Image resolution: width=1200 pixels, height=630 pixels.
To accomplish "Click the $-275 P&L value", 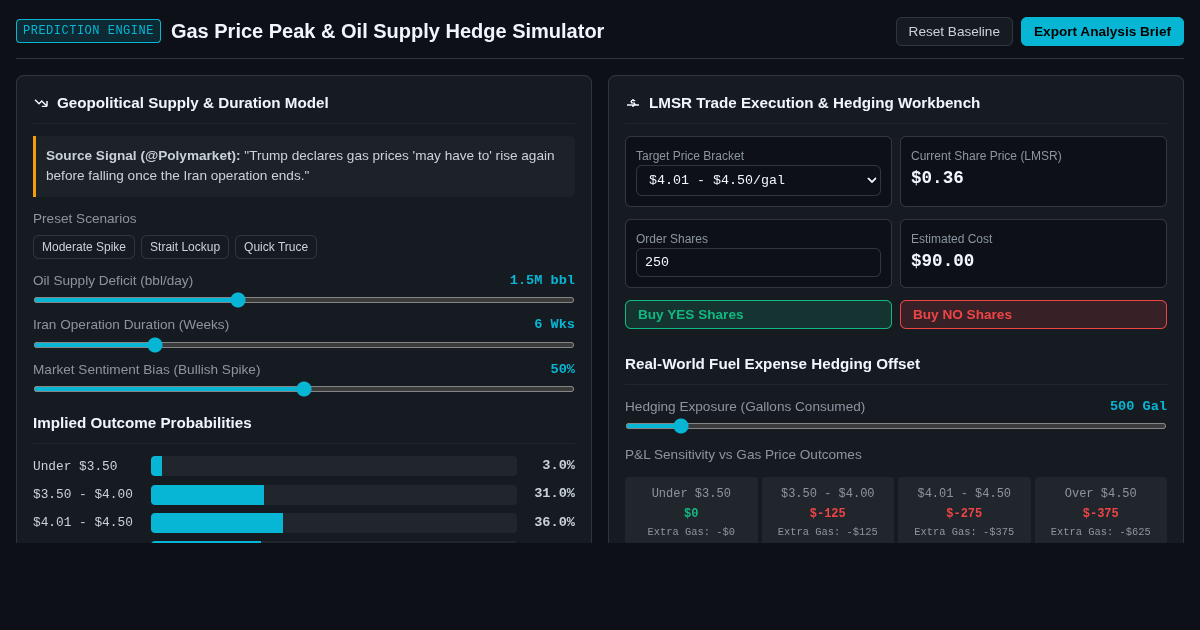I will [x=964, y=513].
